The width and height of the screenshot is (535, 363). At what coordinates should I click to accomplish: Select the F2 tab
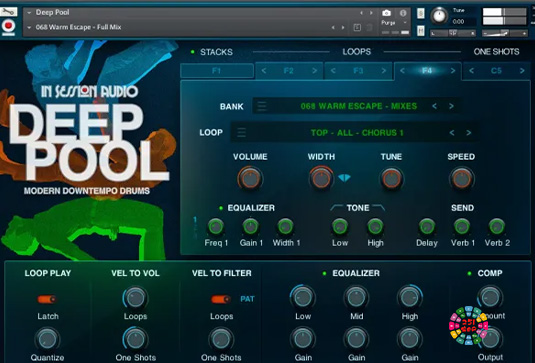(289, 71)
